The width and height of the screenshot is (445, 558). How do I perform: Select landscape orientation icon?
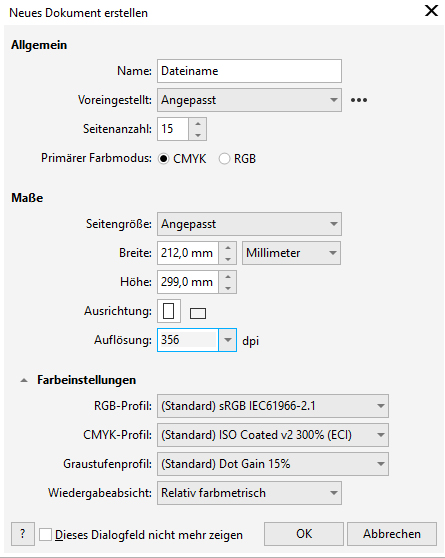[x=198, y=313]
